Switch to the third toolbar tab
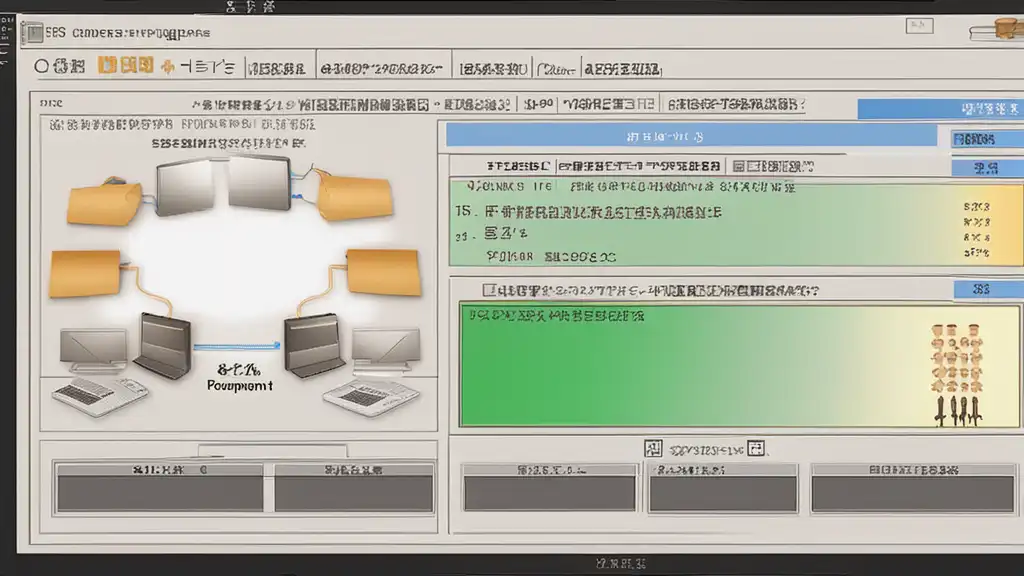Viewport: 1024px width, 576px height. tap(492, 69)
